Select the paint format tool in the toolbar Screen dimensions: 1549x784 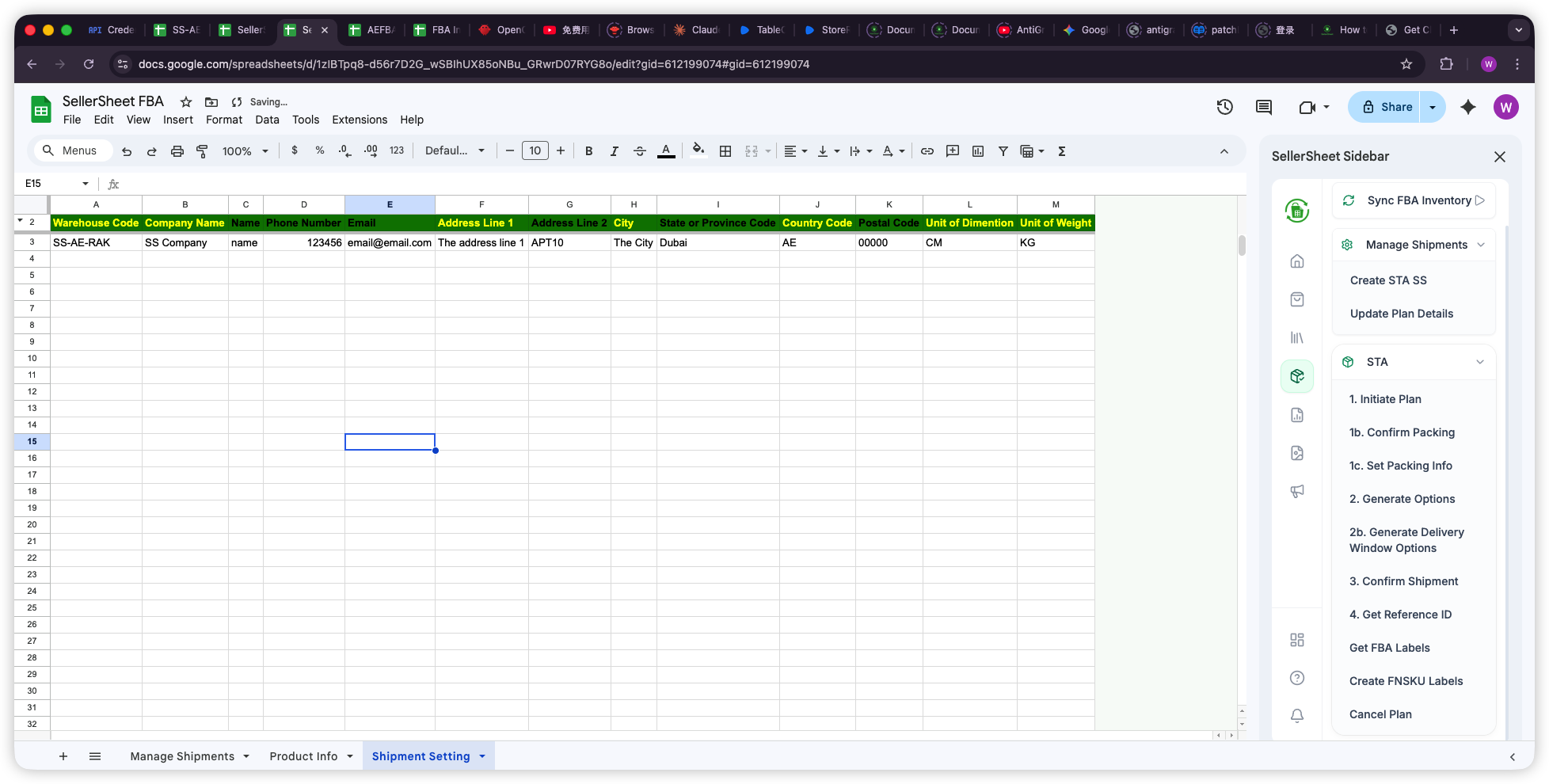[203, 150]
